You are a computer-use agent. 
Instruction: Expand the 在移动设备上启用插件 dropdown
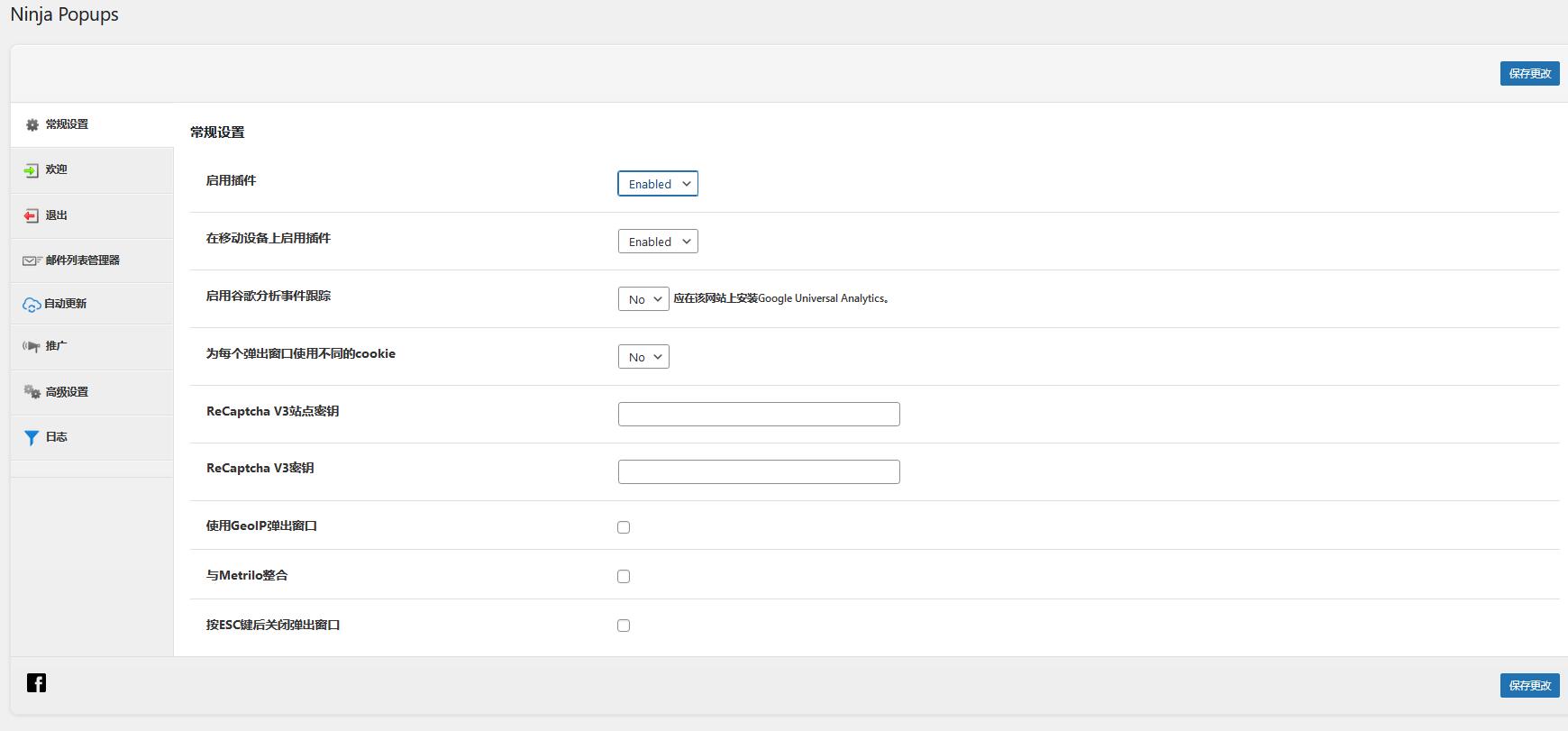pyautogui.click(x=658, y=242)
